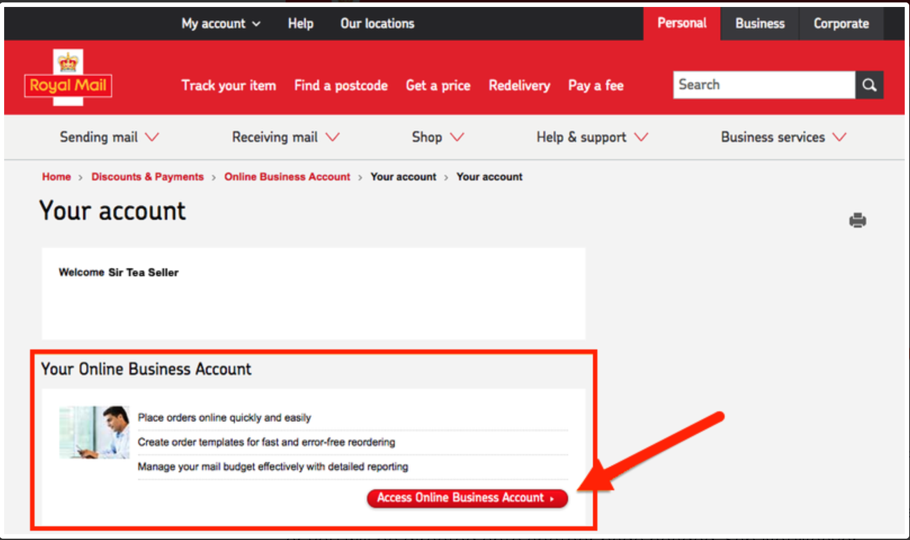Screen dimensions: 910x540
Task: Expand the Shop menu
Action: tap(438, 137)
